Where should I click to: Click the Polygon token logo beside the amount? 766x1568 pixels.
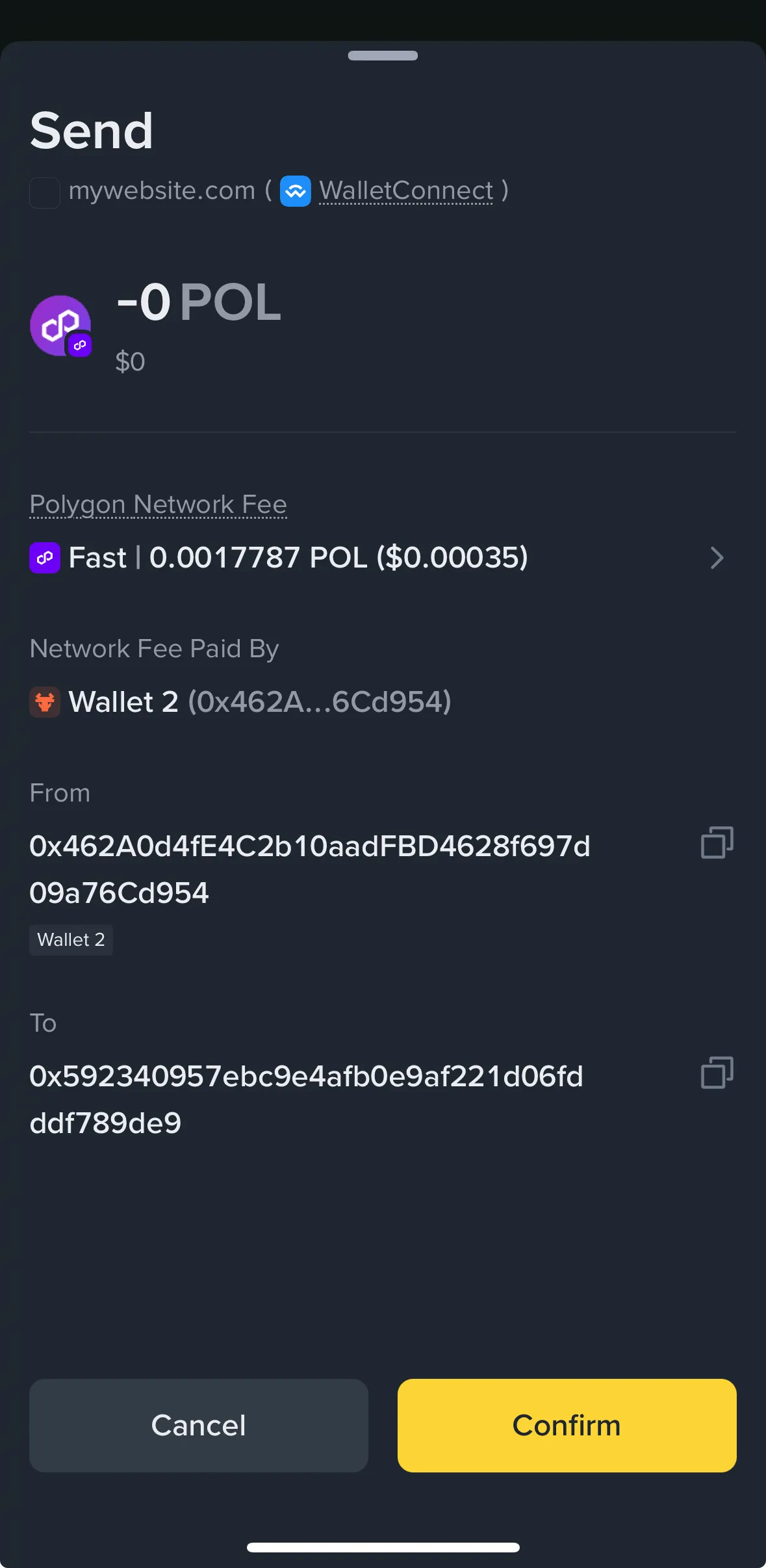(60, 326)
